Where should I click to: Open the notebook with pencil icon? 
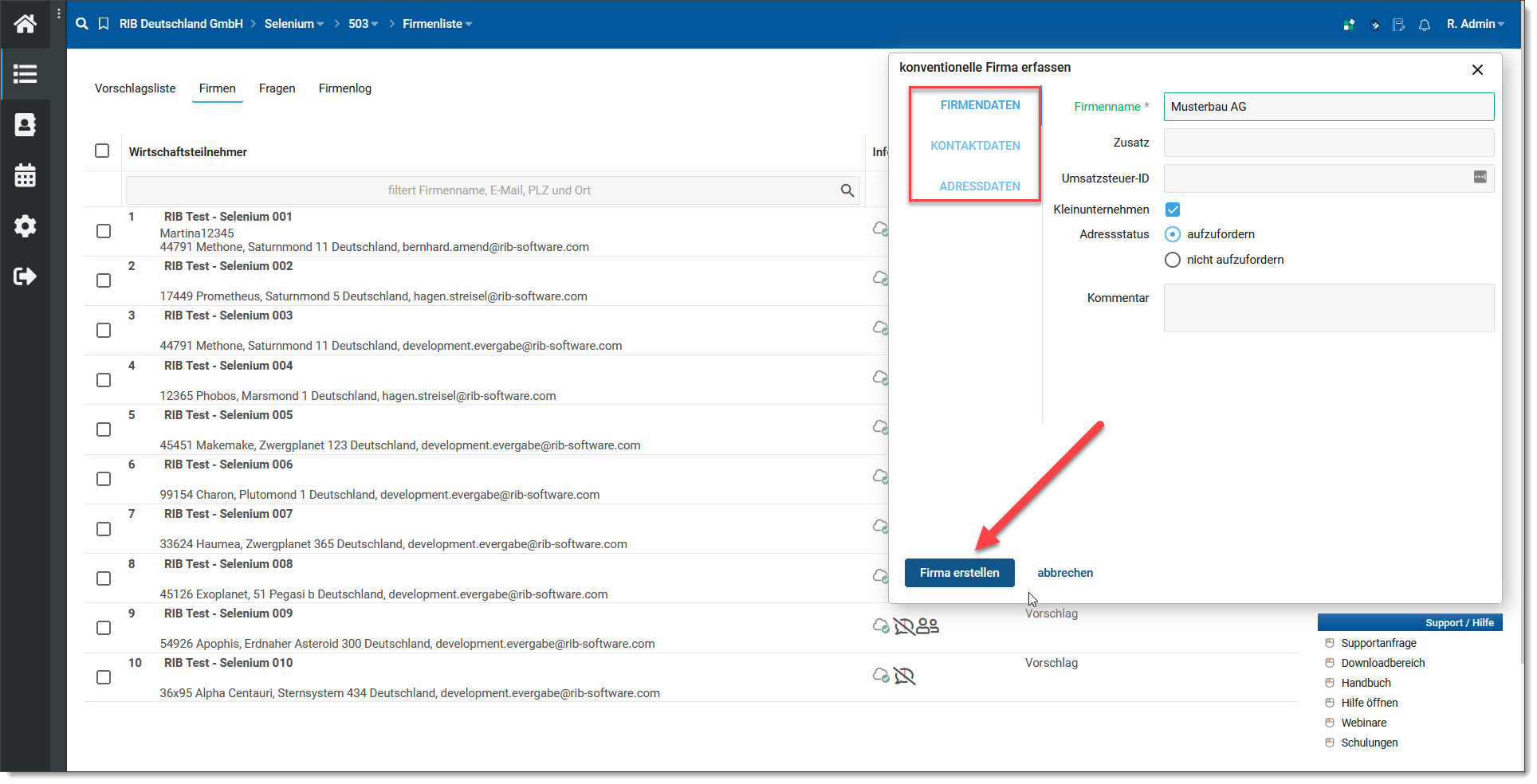coord(1399,25)
